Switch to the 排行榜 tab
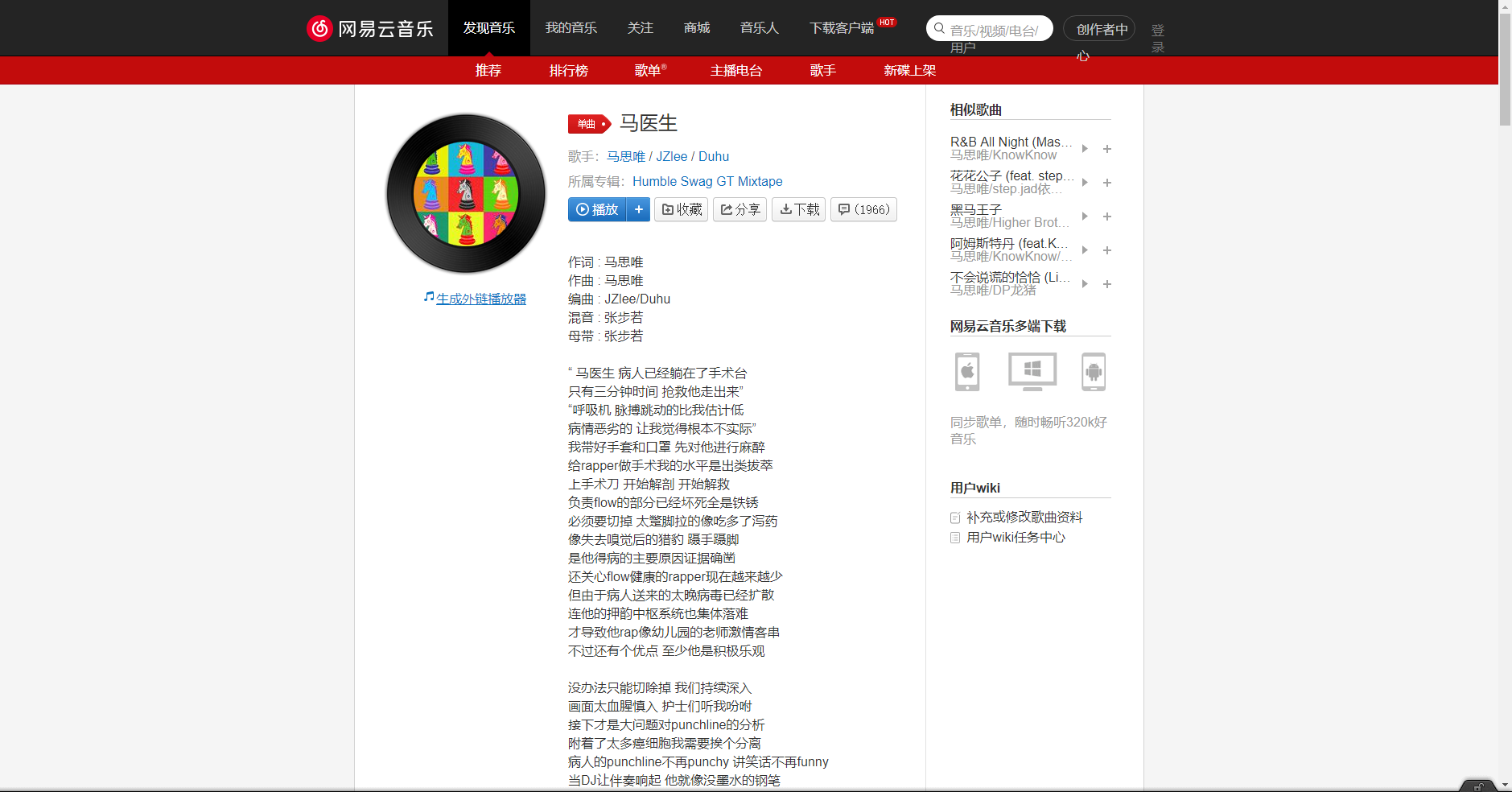 pos(569,70)
